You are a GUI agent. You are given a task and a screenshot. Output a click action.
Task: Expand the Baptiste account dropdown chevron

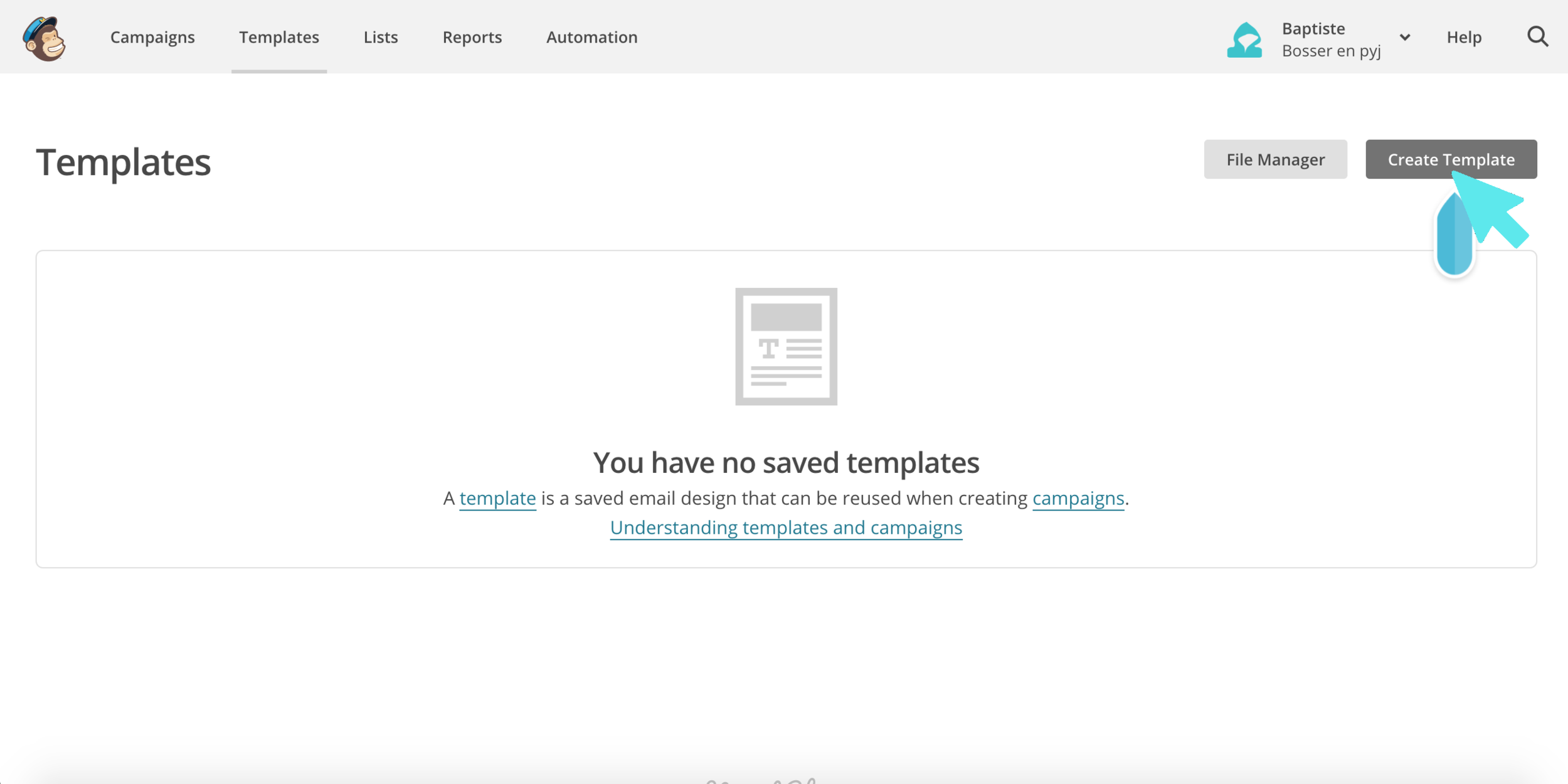[1405, 38]
